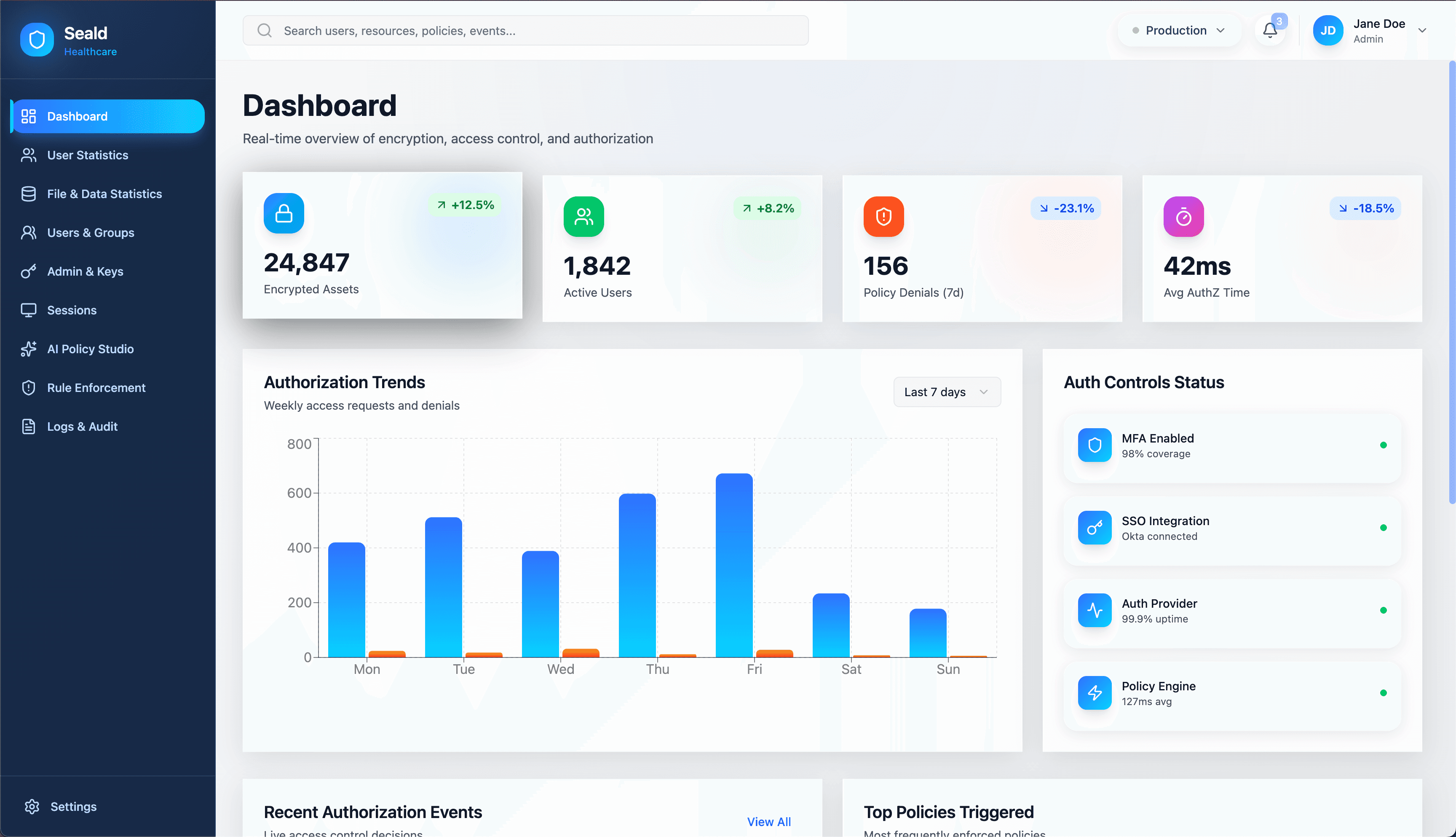Expand the Last 7 days selector

946,392
